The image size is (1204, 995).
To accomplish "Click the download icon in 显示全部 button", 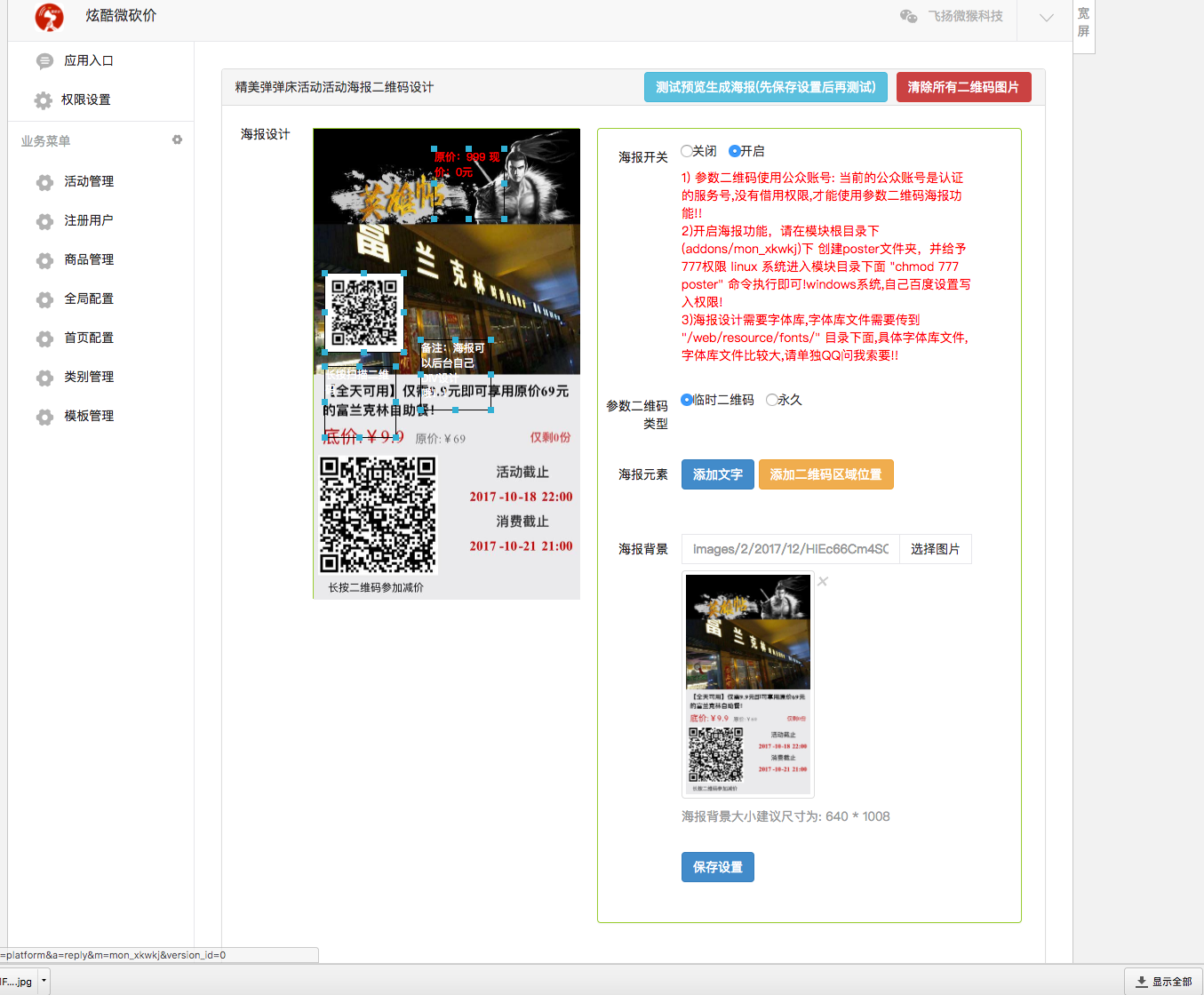I will point(1141,982).
